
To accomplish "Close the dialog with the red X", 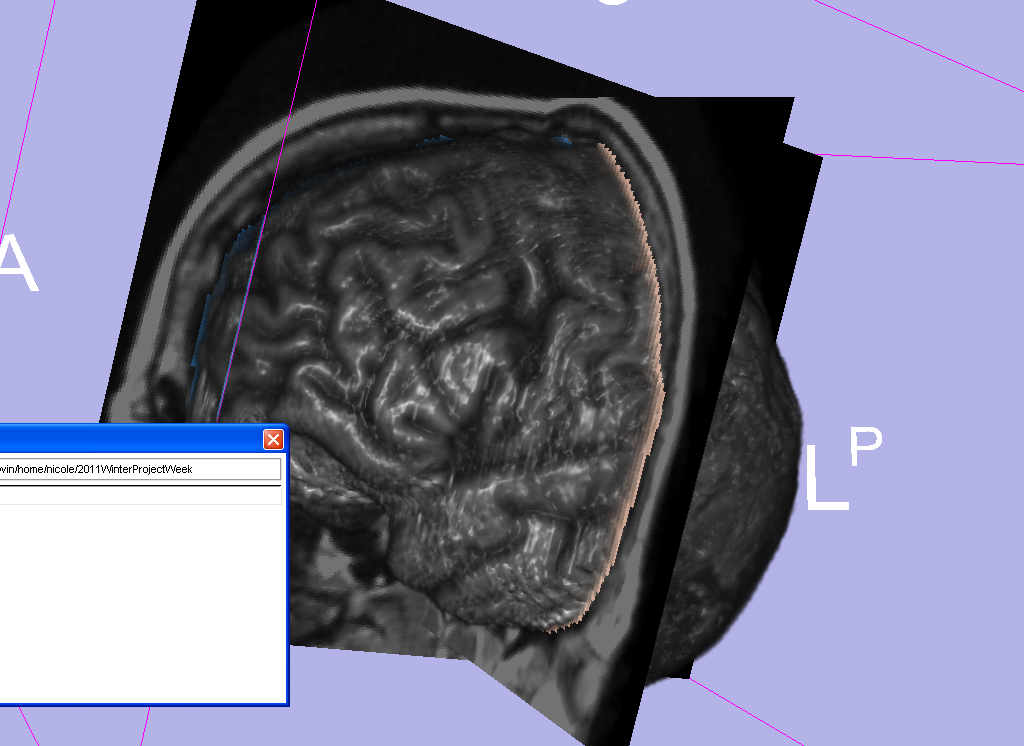I will (x=272, y=439).
